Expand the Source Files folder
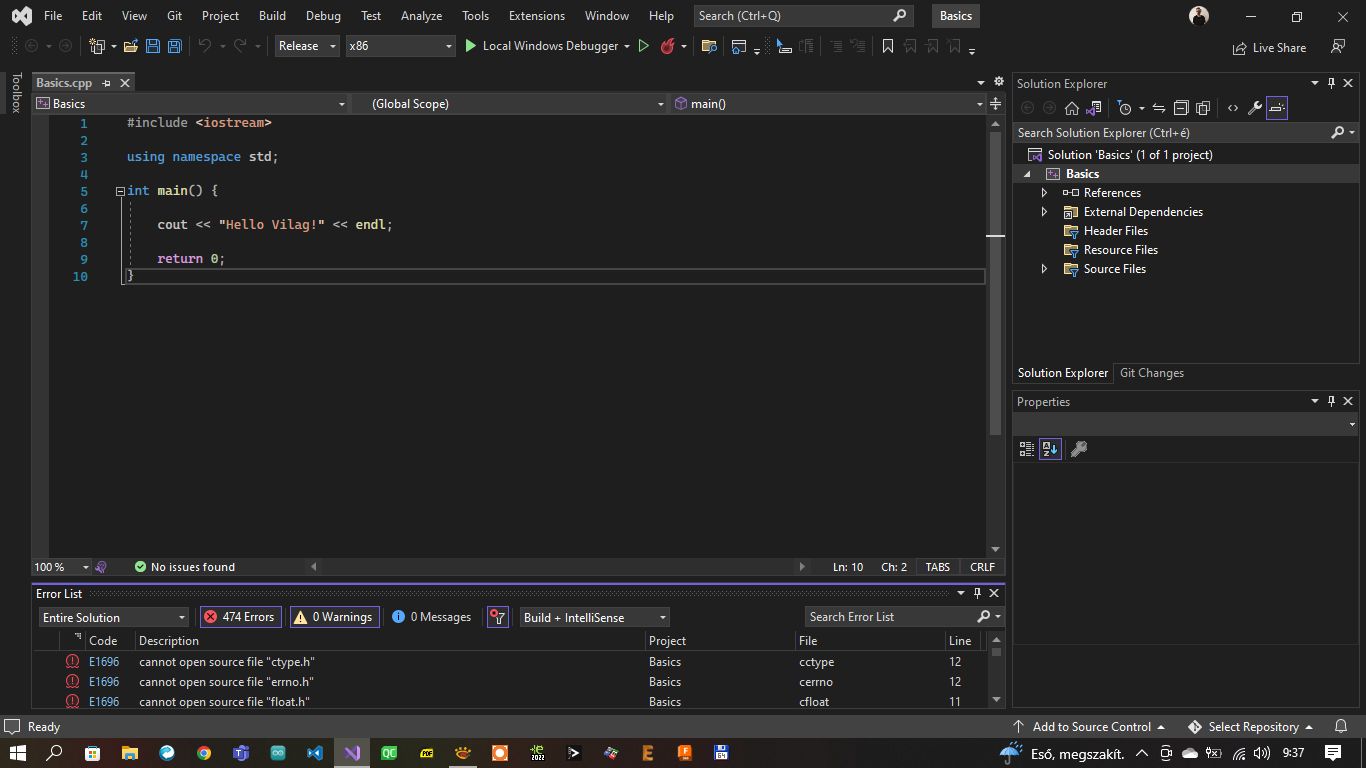This screenshot has width=1366, height=768. point(1044,268)
